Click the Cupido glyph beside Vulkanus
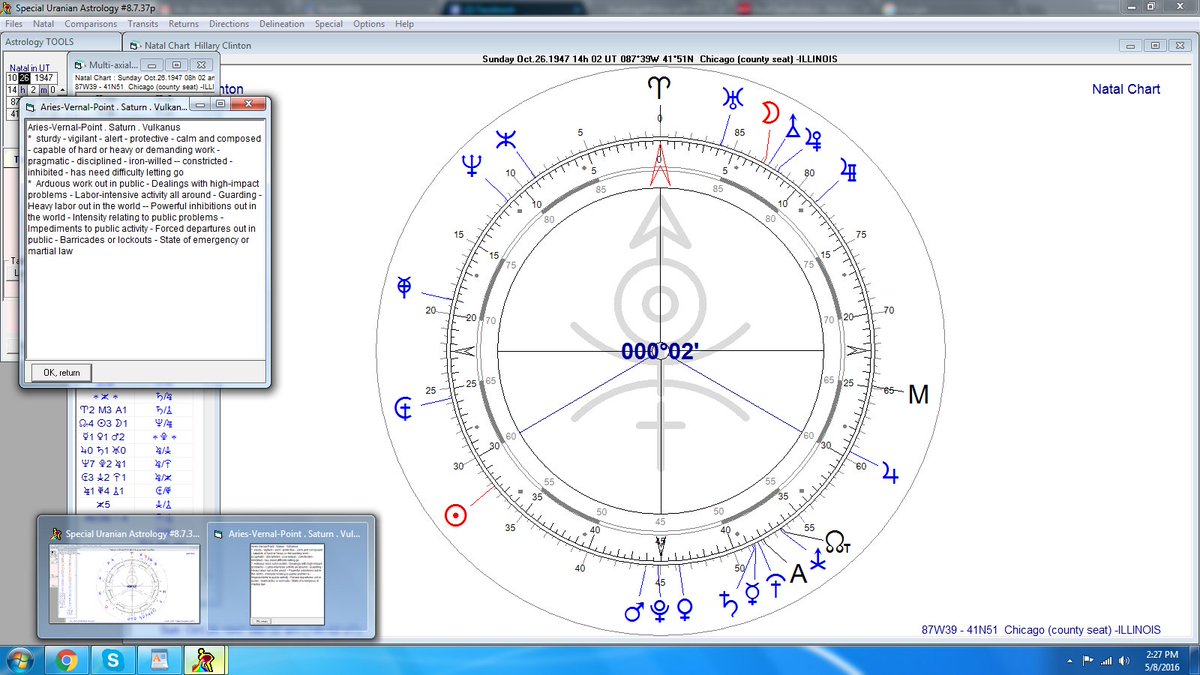The width and height of the screenshot is (1200, 675). [813, 139]
